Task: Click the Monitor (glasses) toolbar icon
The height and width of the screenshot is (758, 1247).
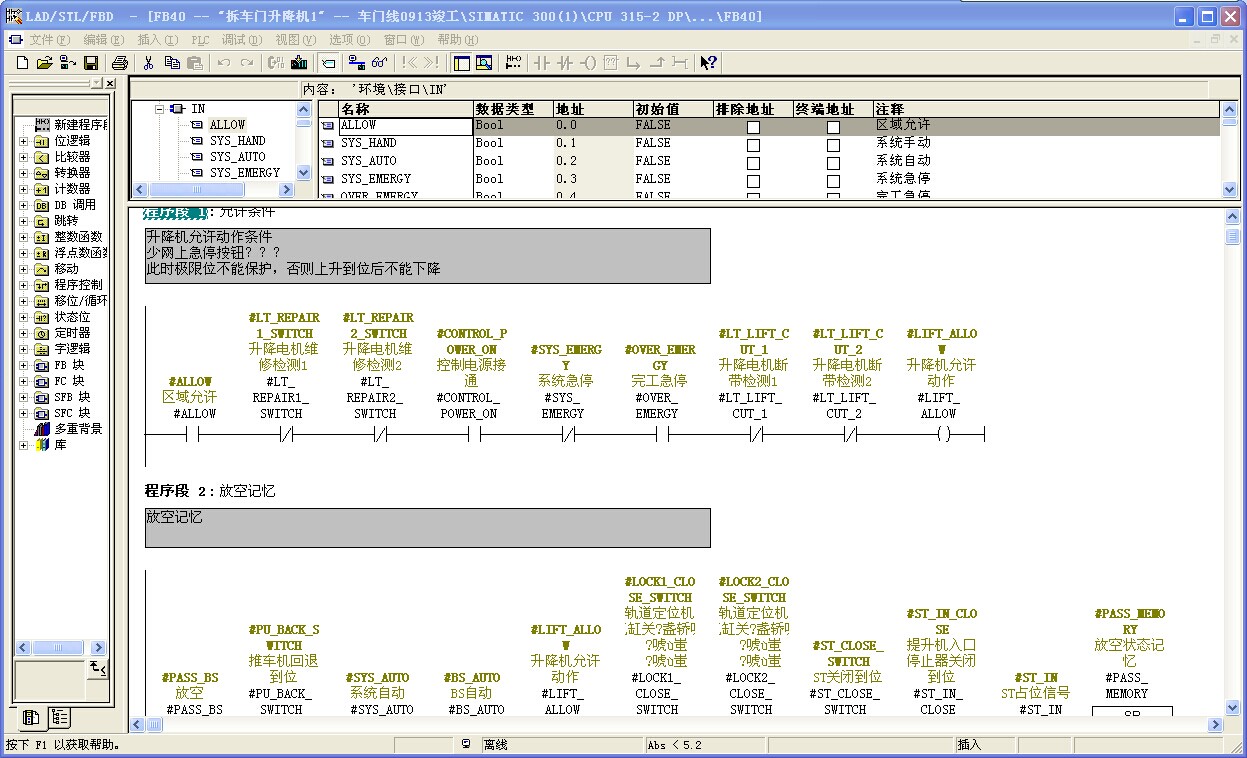Action: point(380,63)
